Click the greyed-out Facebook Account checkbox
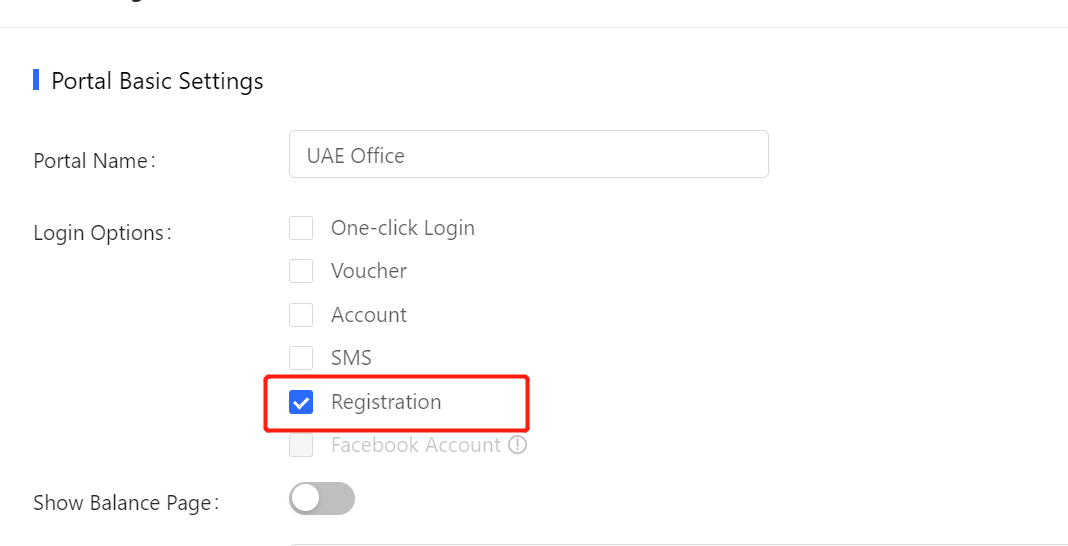The height and width of the screenshot is (546, 1068). pyautogui.click(x=301, y=445)
